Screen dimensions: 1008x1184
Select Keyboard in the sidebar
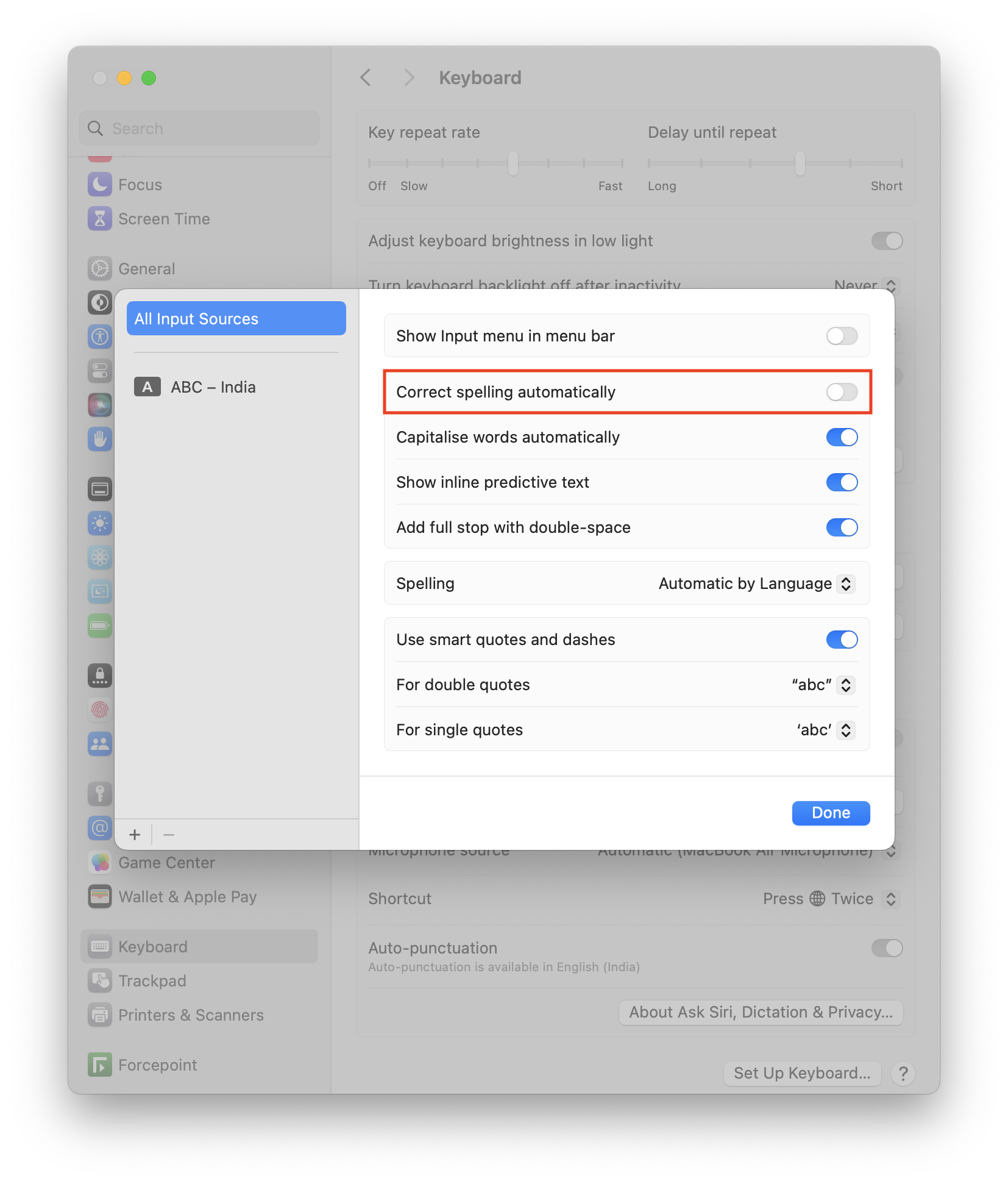pyautogui.click(x=199, y=946)
